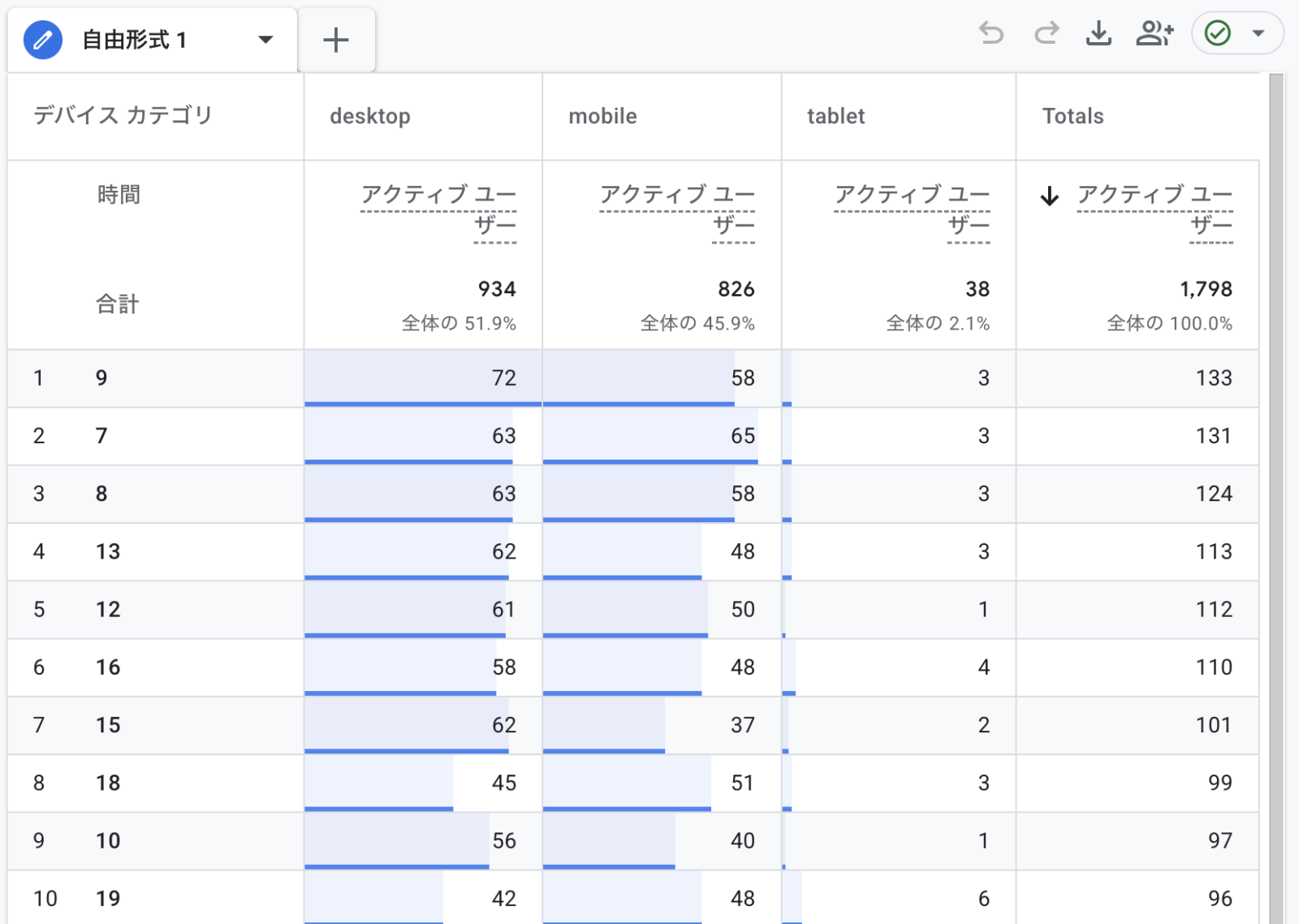
Task: Select Totals cell 112
Action: [x=1137, y=609]
